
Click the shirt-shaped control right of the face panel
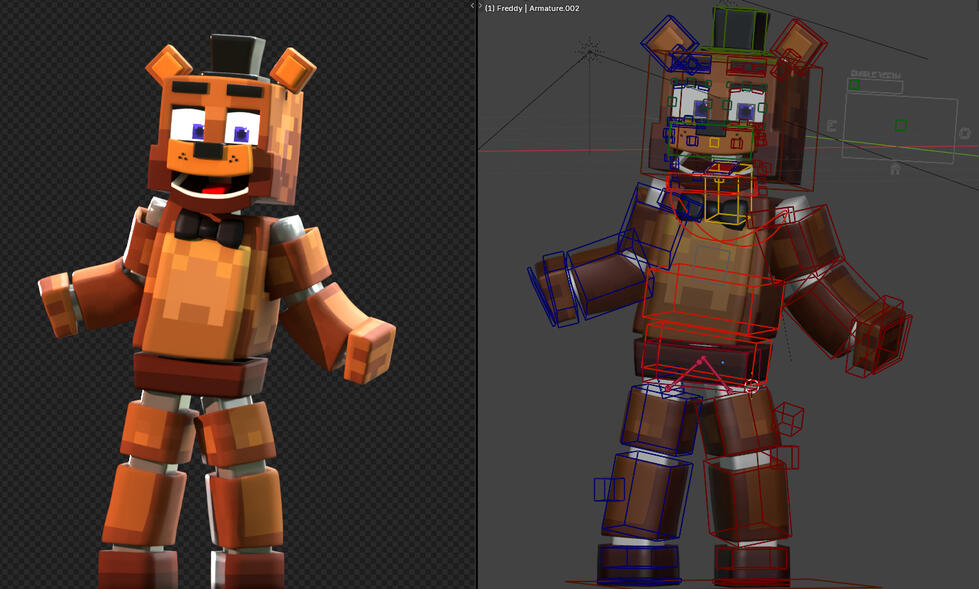coord(965,133)
